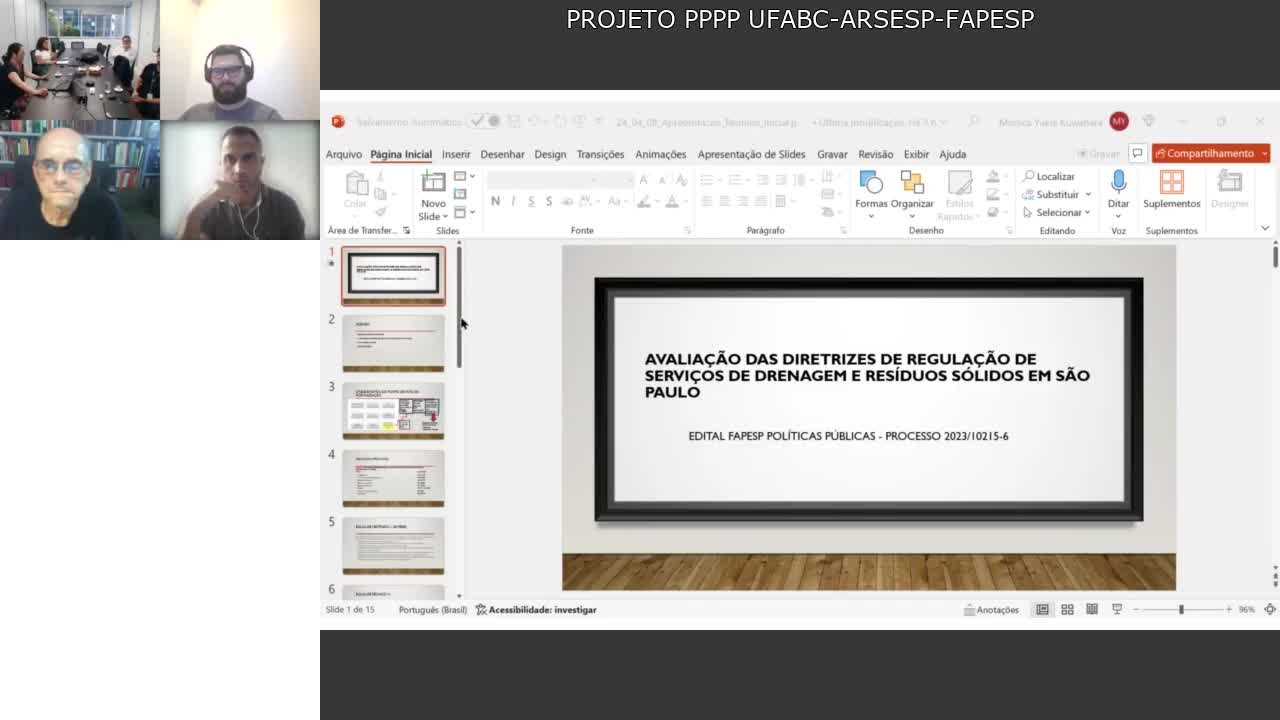The width and height of the screenshot is (1280, 720).
Task: Click Localizar in Editando group
Action: [1048, 176]
